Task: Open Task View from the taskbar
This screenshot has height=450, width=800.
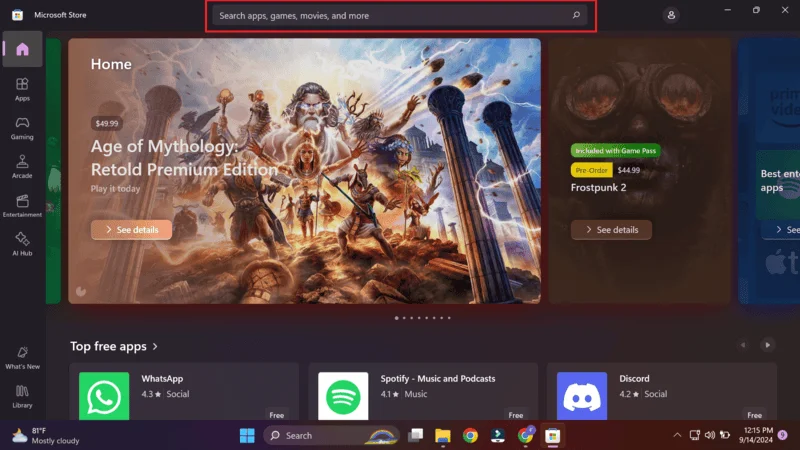Action: pyautogui.click(x=415, y=435)
